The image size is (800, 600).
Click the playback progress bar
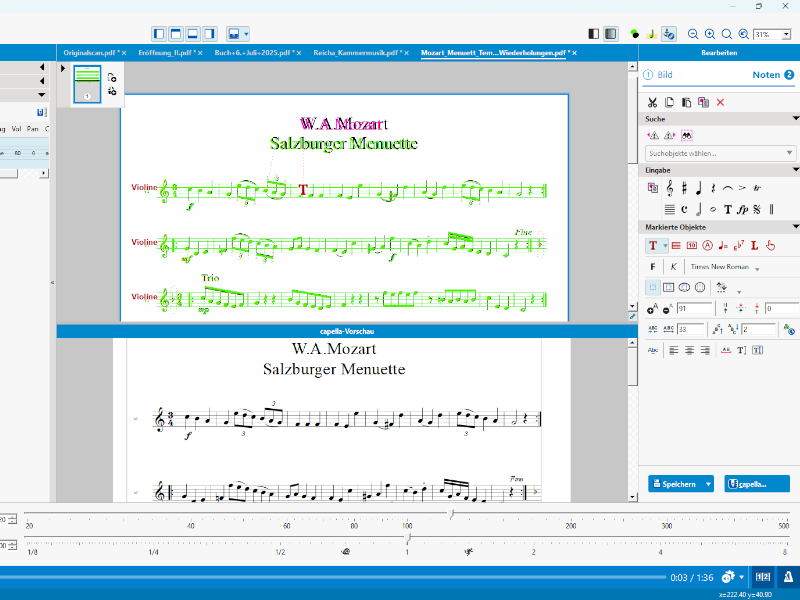333,578
